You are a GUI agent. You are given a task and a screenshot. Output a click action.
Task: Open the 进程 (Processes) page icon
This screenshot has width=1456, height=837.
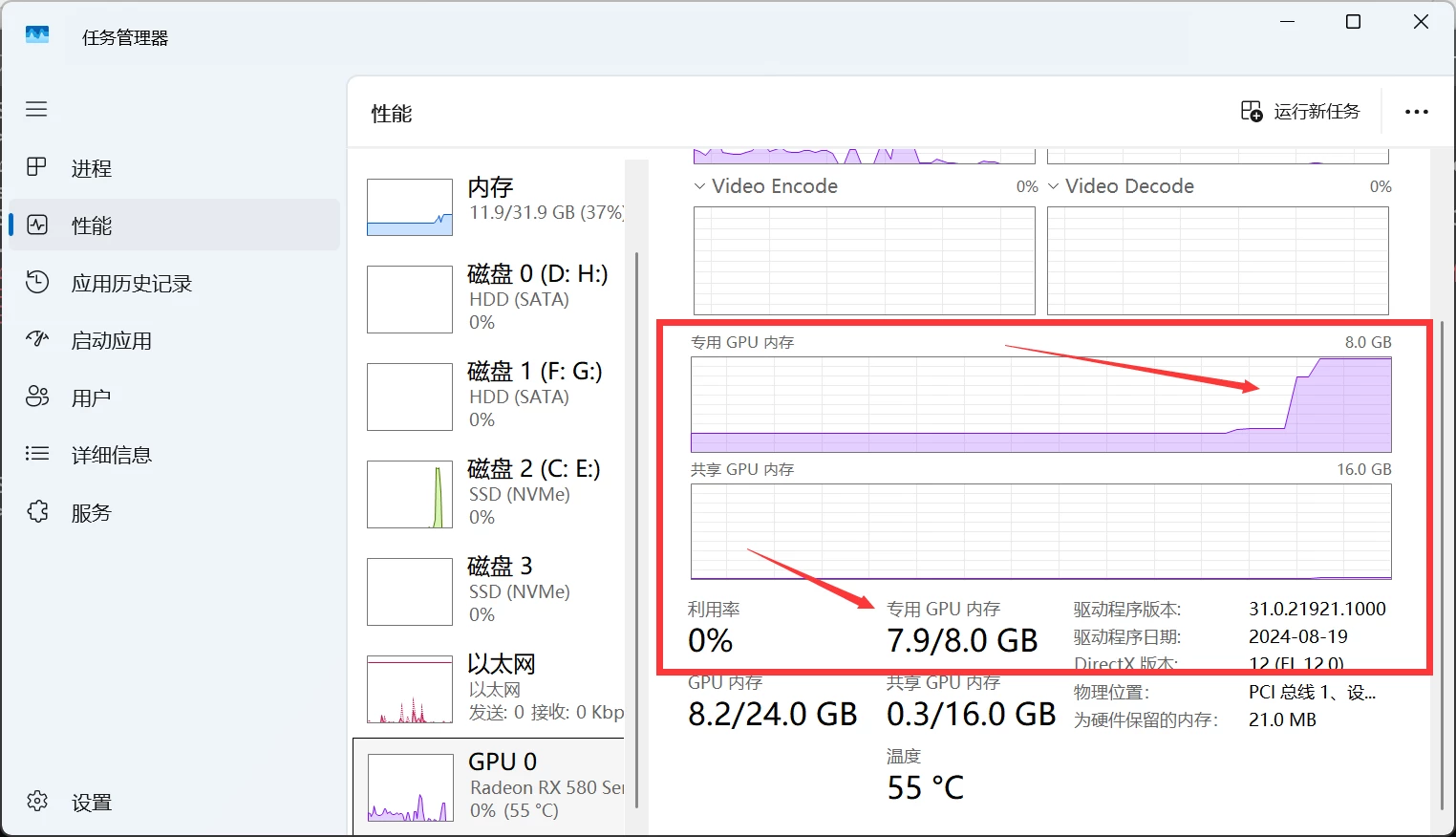(36, 167)
